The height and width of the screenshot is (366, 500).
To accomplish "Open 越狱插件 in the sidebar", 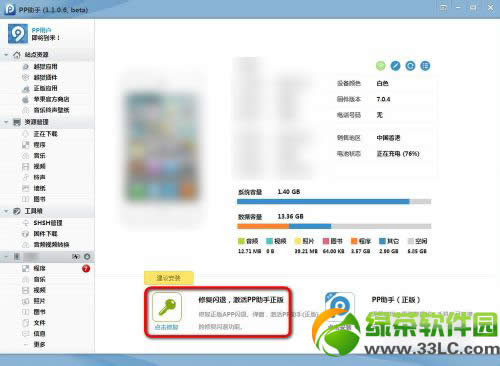I will [x=45, y=77].
